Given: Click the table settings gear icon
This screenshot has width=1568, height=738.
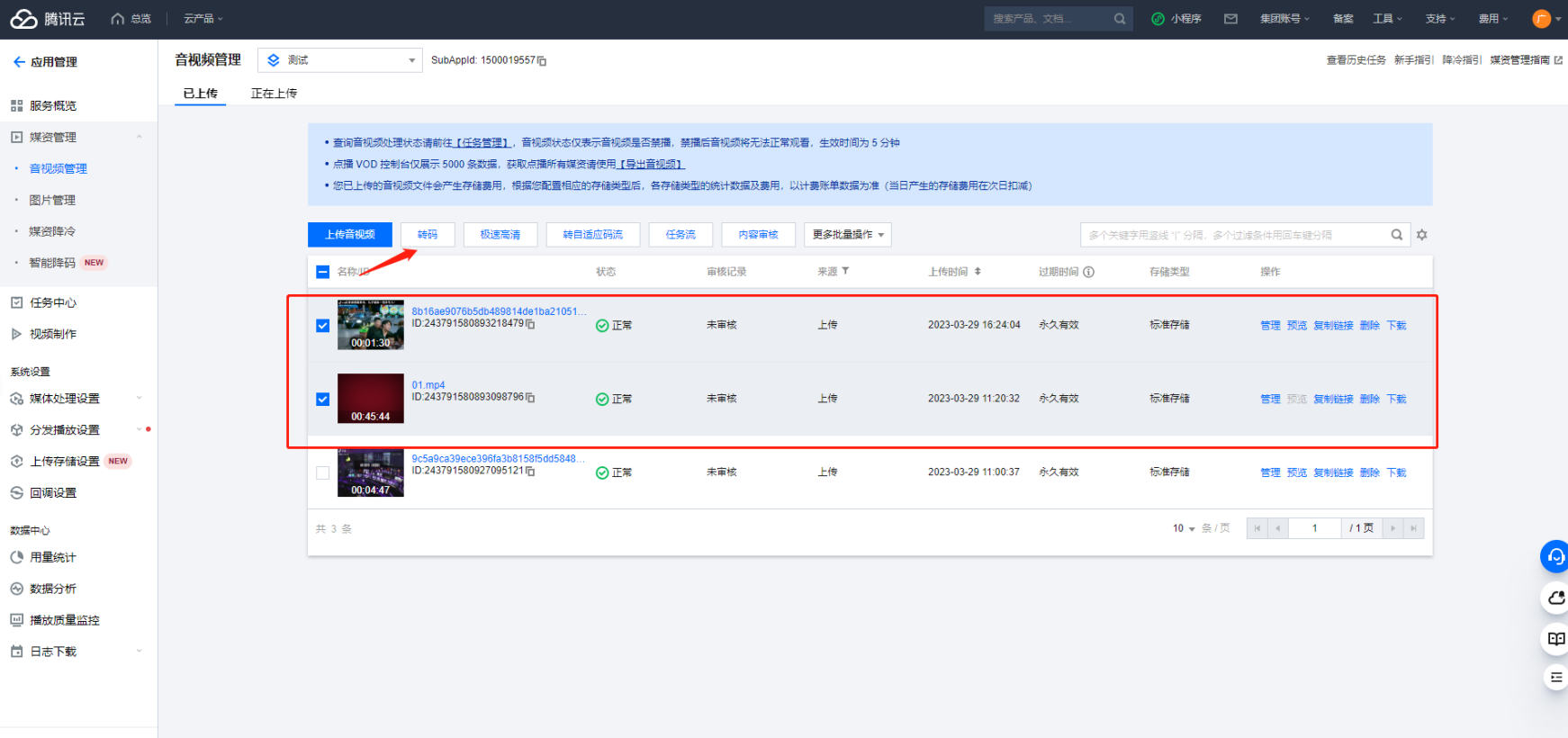Looking at the screenshot, I should pos(1422,235).
